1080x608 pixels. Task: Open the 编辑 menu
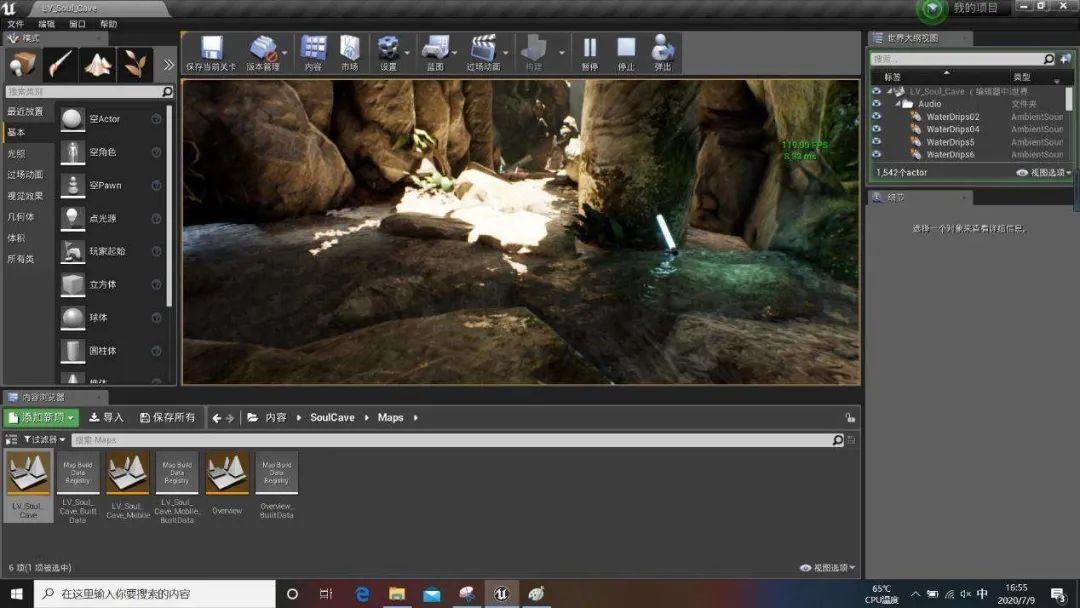(x=46, y=24)
